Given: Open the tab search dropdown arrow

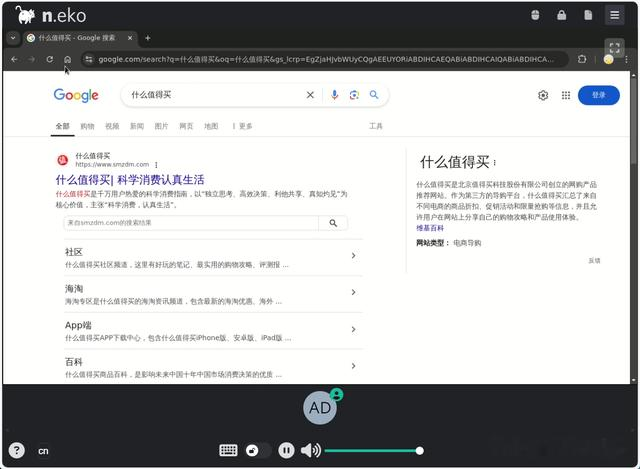Looking at the screenshot, I should [13, 38].
